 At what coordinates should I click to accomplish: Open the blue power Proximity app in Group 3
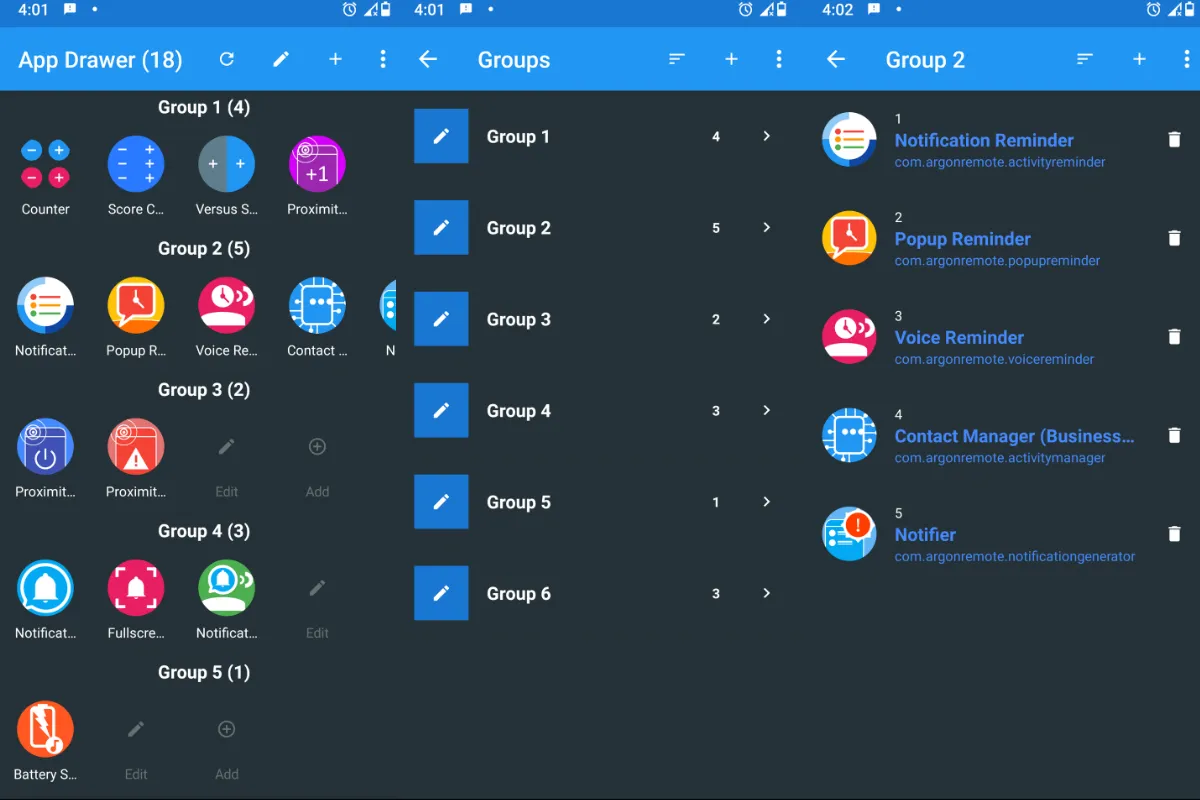[x=45, y=447]
